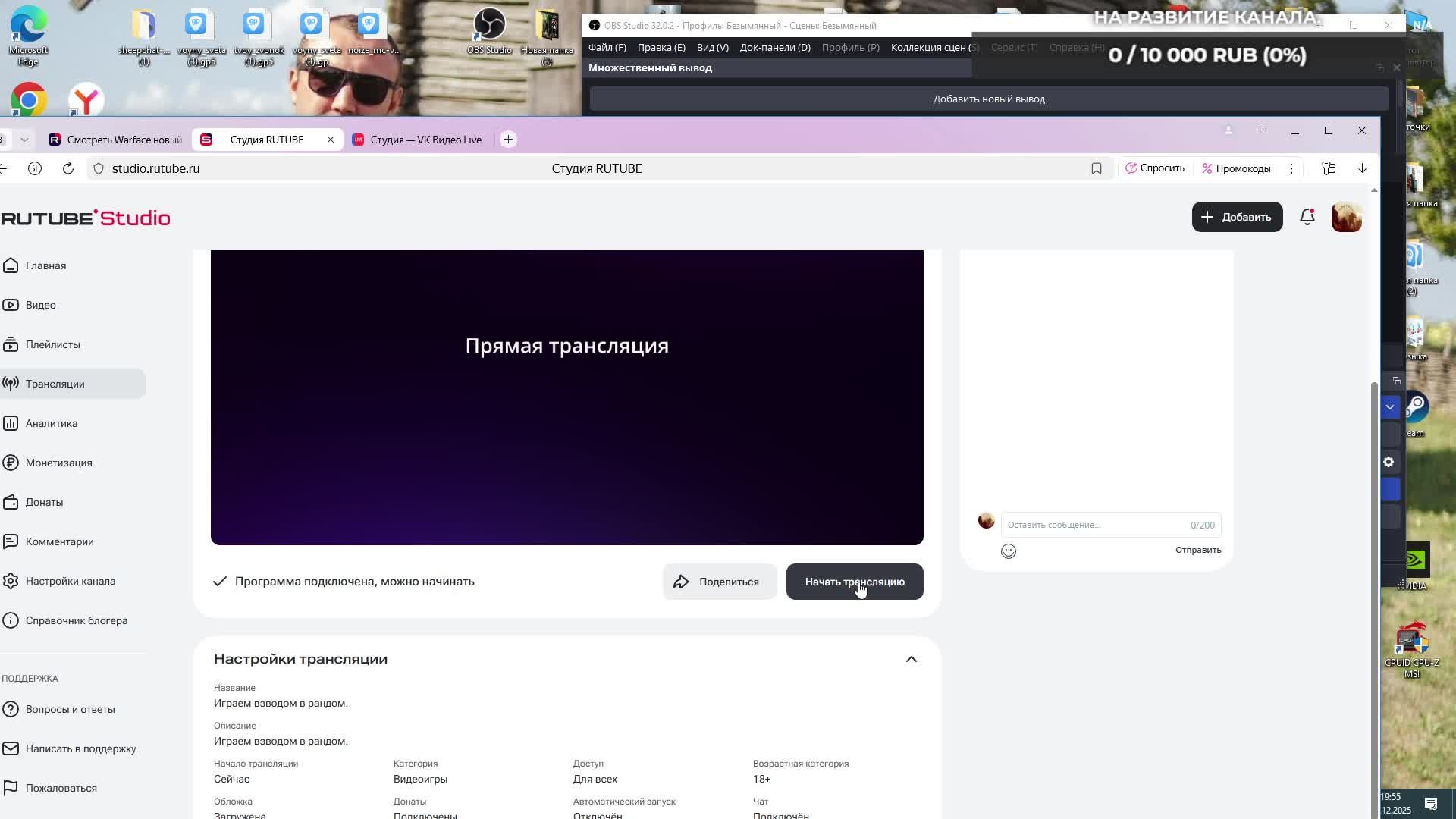Click Начать трансляцию button
Viewport: 1456px width, 819px height.
[x=854, y=582]
